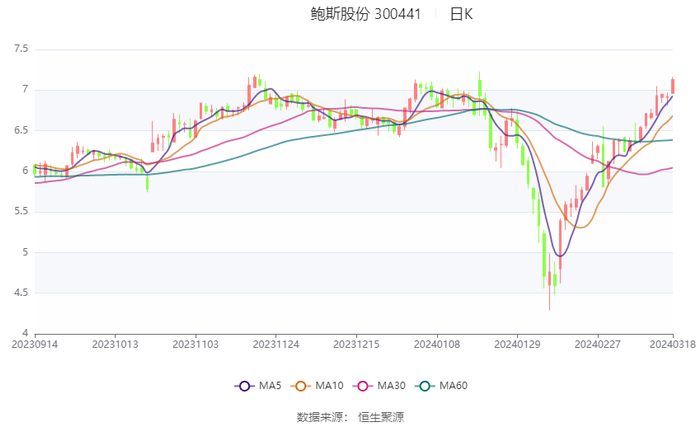Select the 20231215 date on the x-axis

357,344
